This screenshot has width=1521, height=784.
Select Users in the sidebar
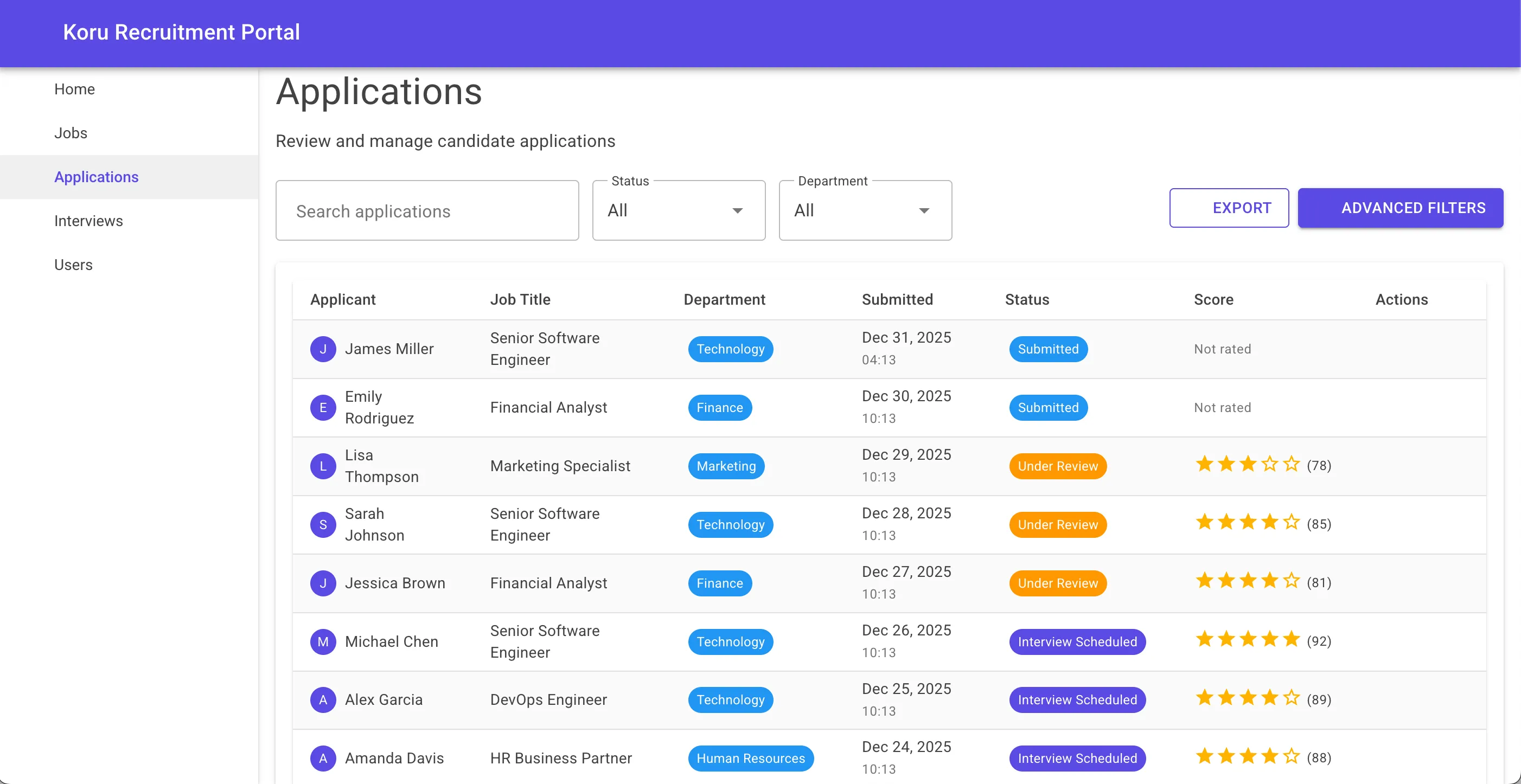(x=73, y=265)
